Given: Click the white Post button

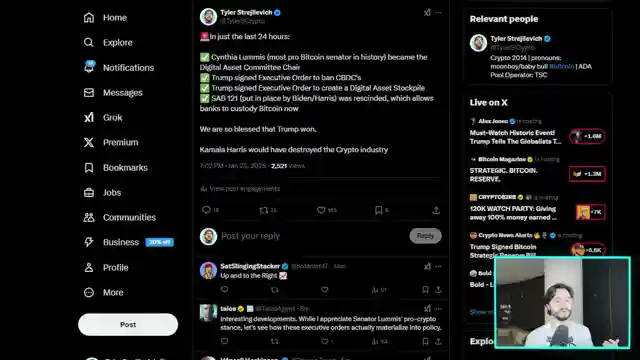Looking at the screenshot, I should [x=128, y=324].
